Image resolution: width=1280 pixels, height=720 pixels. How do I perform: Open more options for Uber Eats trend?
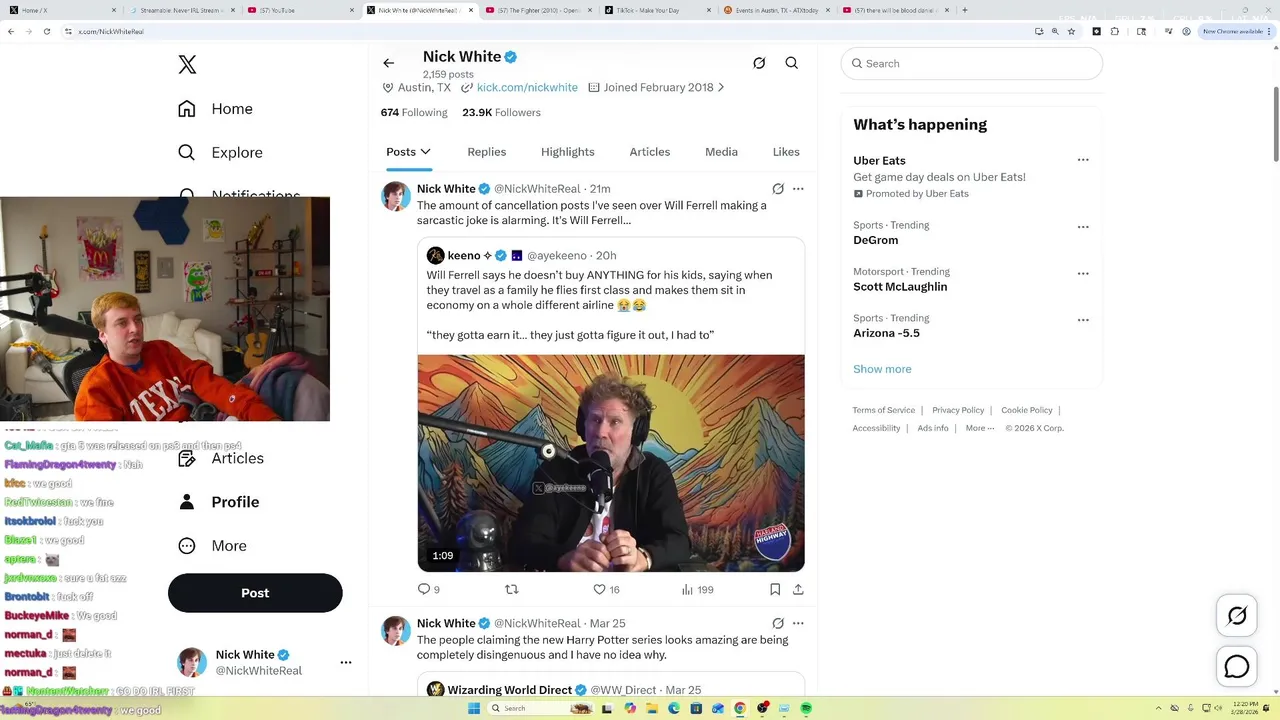pyautogui.click(x=1083, y=160)
